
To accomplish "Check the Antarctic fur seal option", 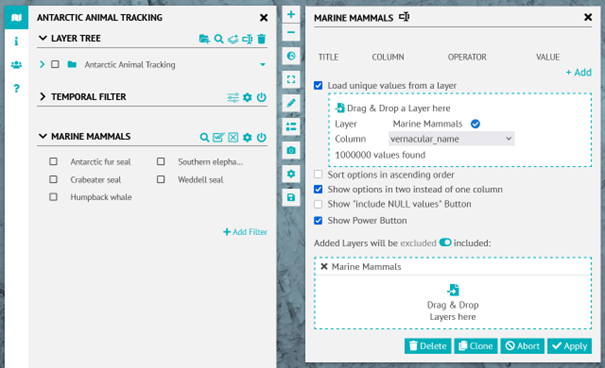I will [53, 161].
